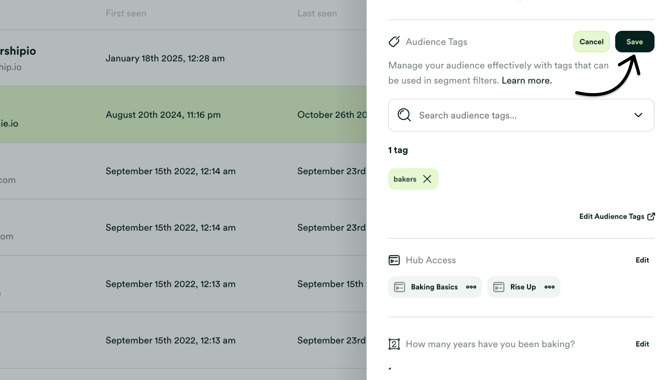Open Edit Audience Tags external link icon
The image size is (670, 380).
(x=651, y=216)
